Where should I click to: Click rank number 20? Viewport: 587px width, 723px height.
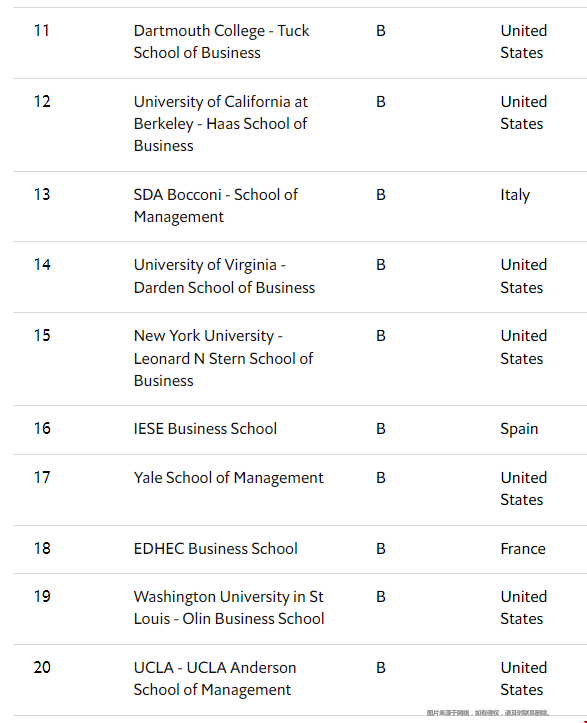(x=42, y=667)
